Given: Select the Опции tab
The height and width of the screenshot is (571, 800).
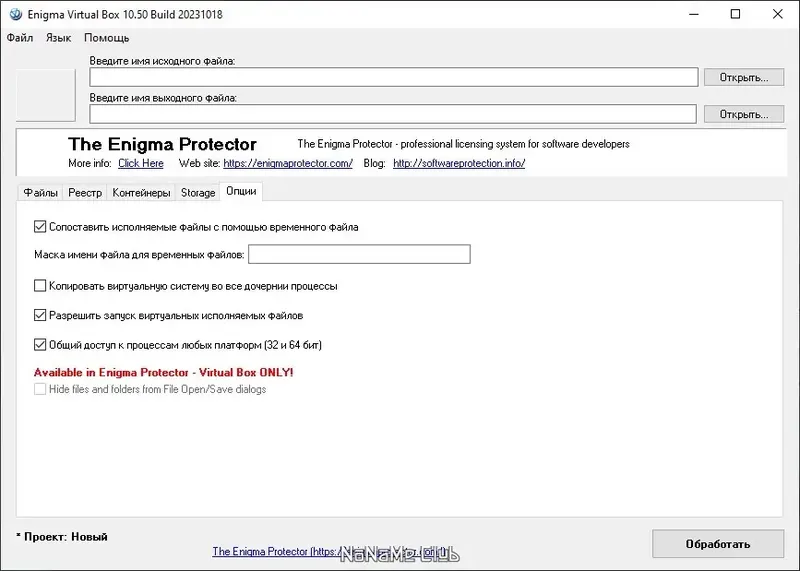Looking at the screenshot, I should pos(241,191).
